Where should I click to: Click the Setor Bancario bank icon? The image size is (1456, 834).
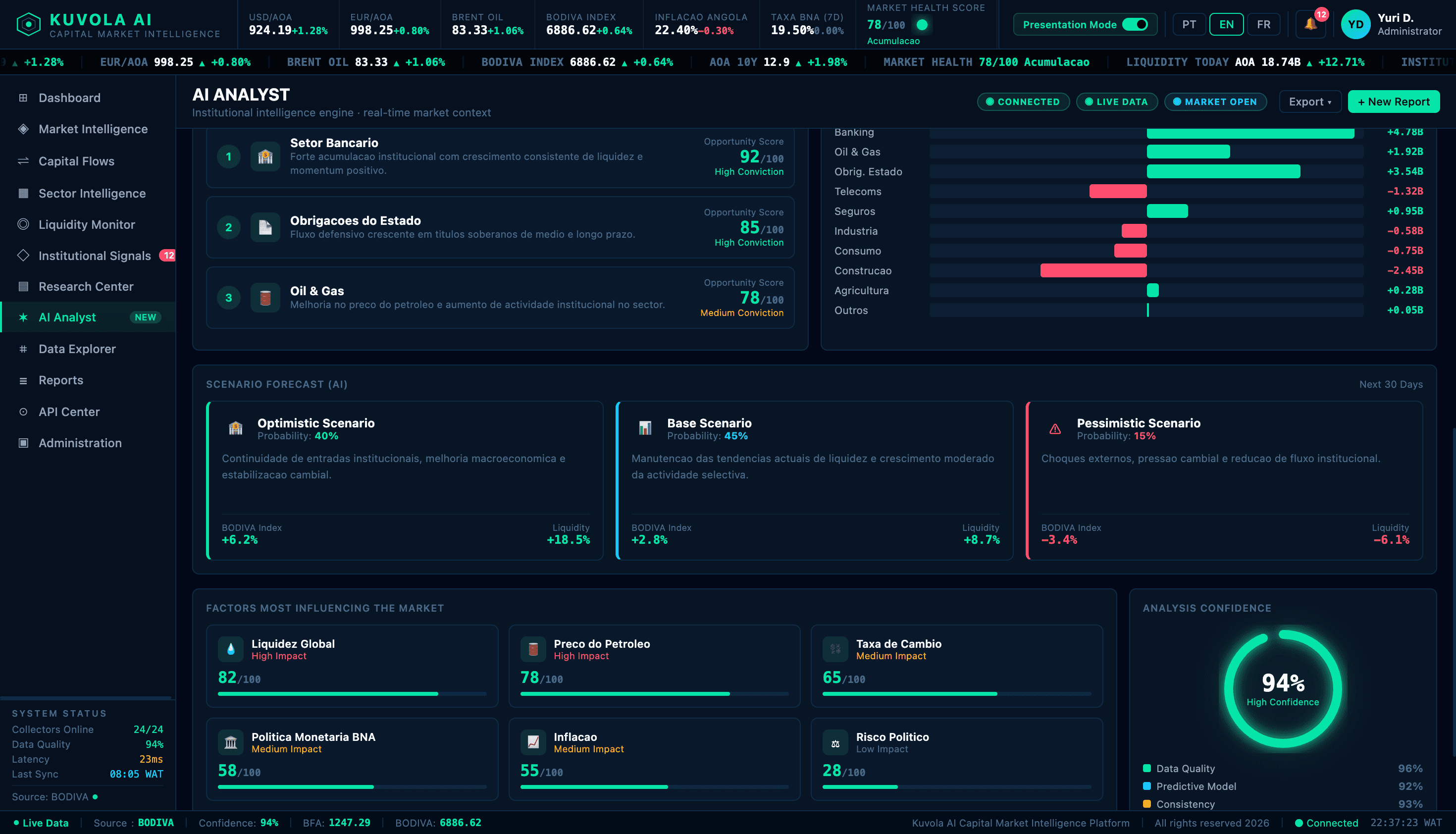(x=265, y=156)
